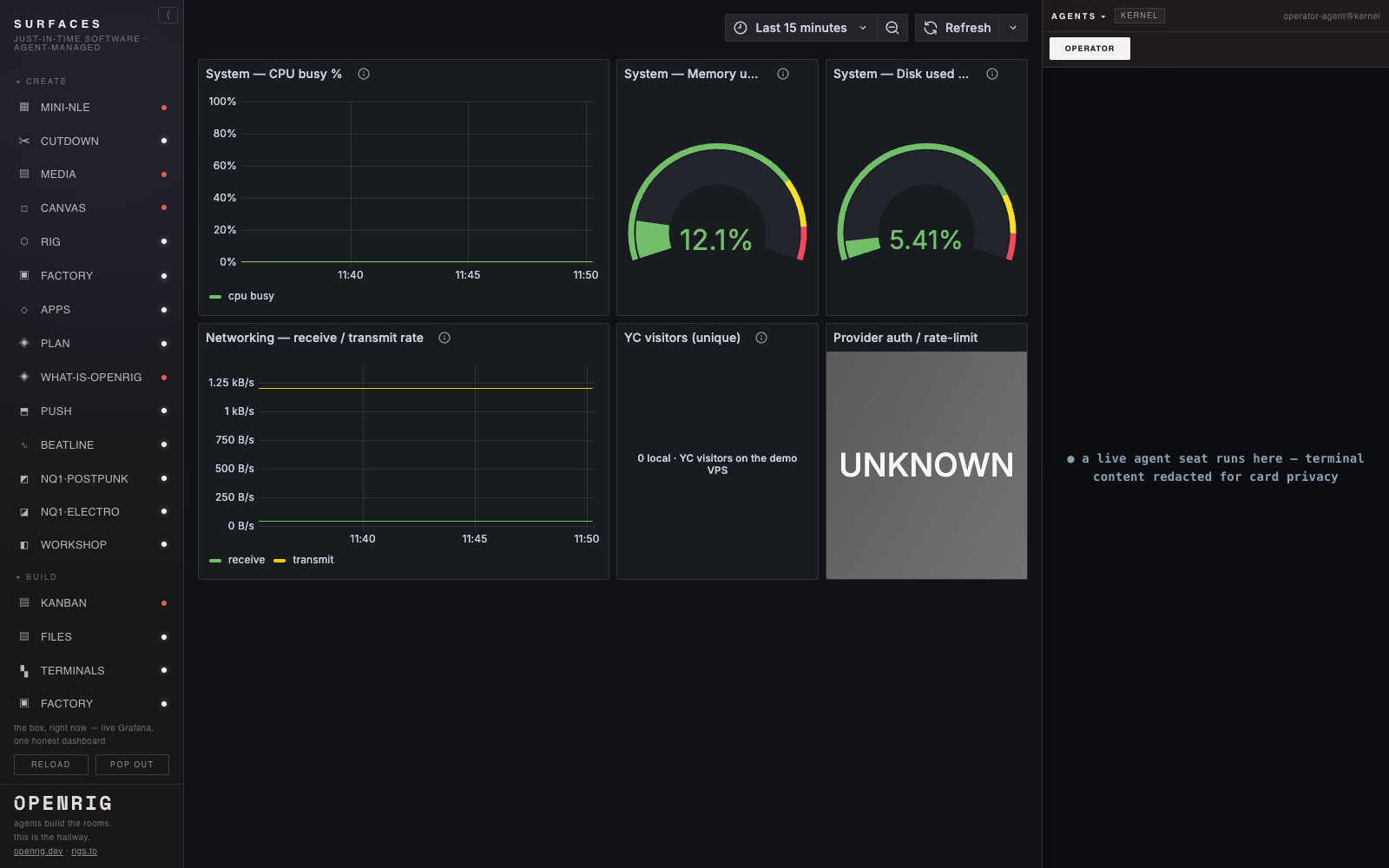Open the openrig.dev link
This screenshot has height=868, width=1389.
pyautogui.click(x=38, y=852)
